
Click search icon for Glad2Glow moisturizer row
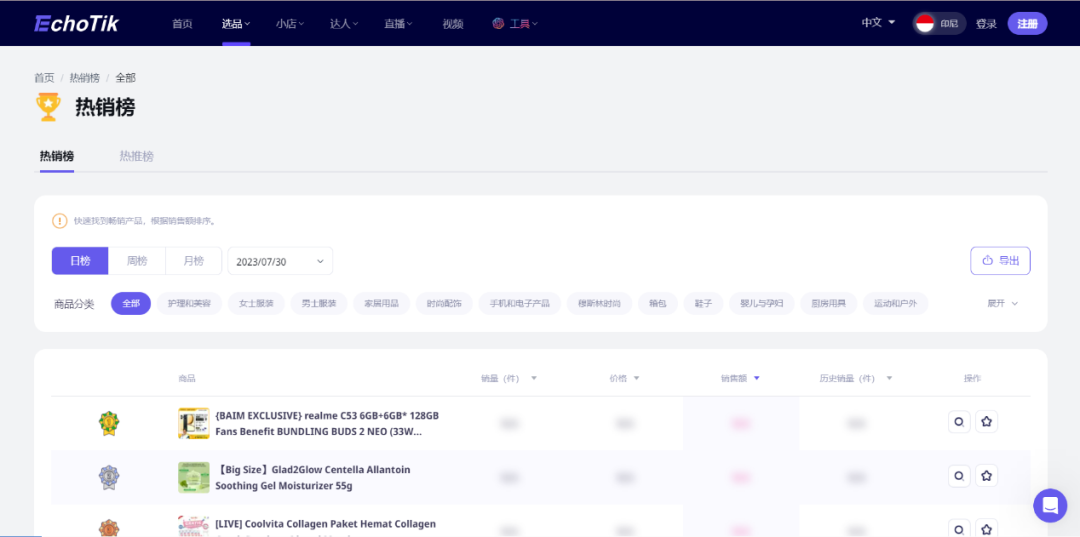tap(959, 476)
